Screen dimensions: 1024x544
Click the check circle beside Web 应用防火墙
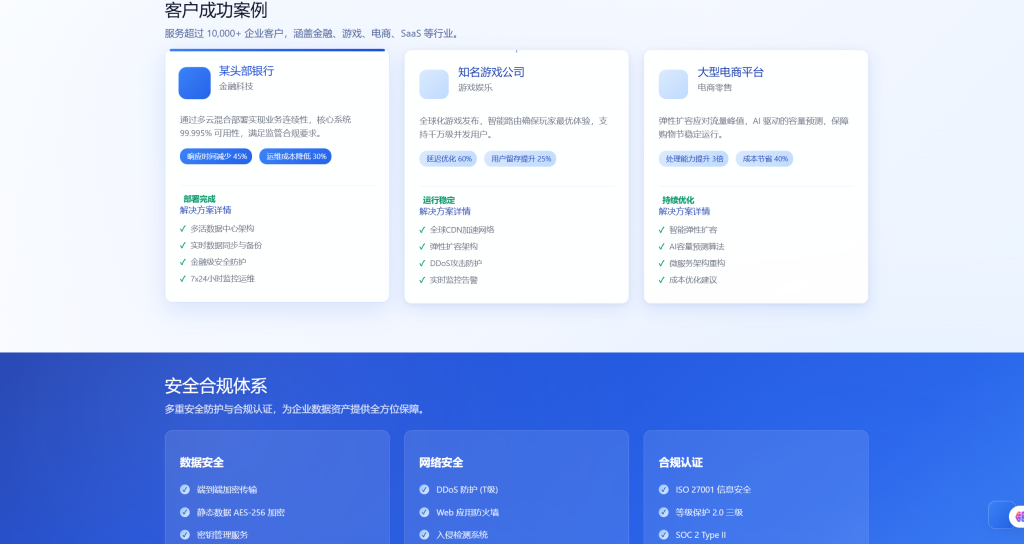(424, 512)
